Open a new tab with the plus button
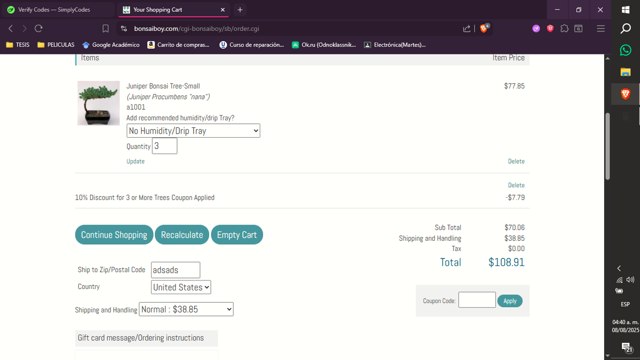 (240, 9)
